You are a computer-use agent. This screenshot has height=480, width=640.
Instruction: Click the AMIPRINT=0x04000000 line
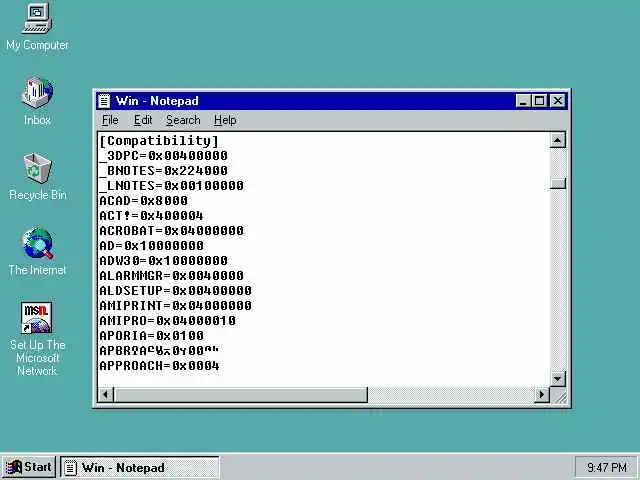point(176,305)
